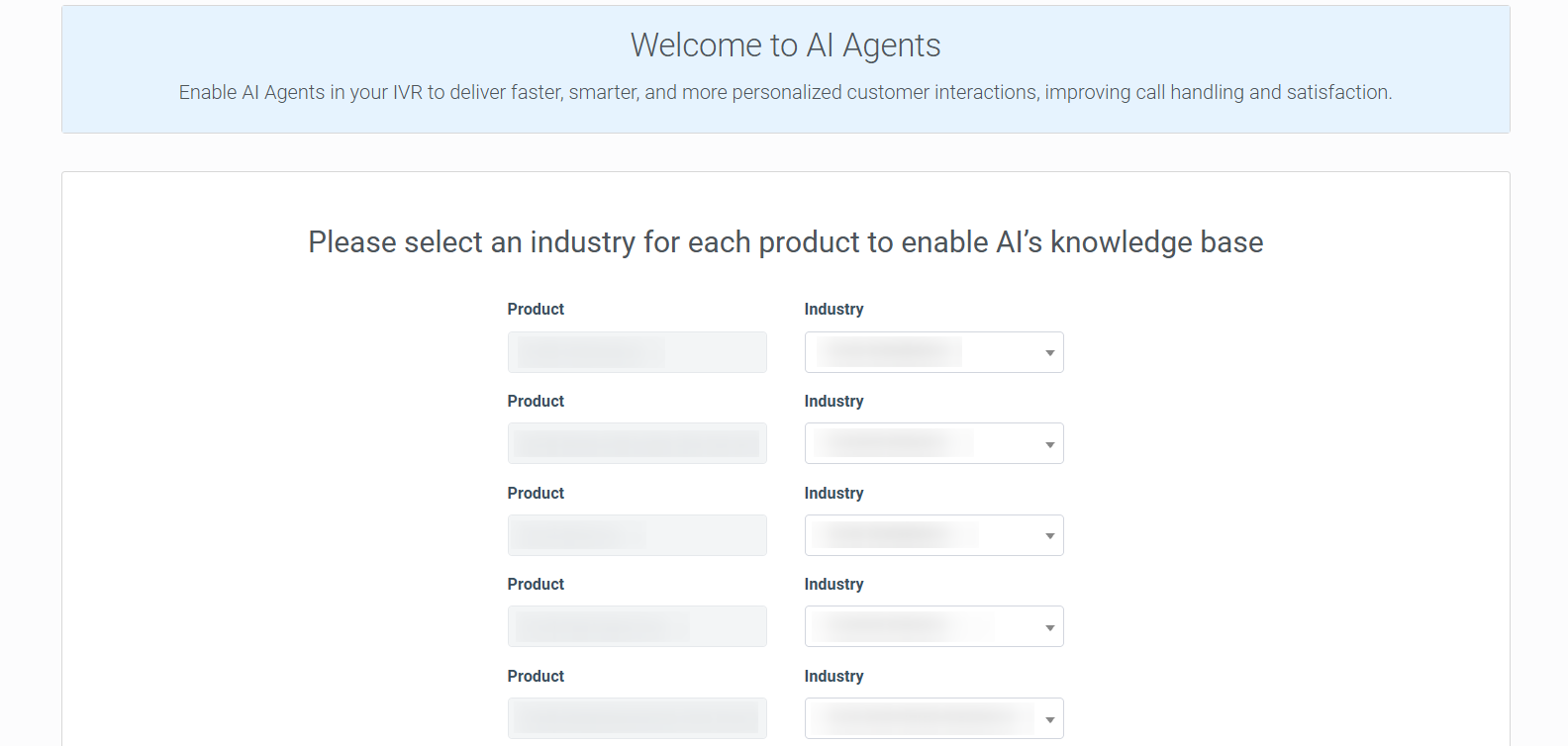The height and width of the screenshot is (746, 1568).
Task: Select the second Product field
Action: [x=637, y=443]
